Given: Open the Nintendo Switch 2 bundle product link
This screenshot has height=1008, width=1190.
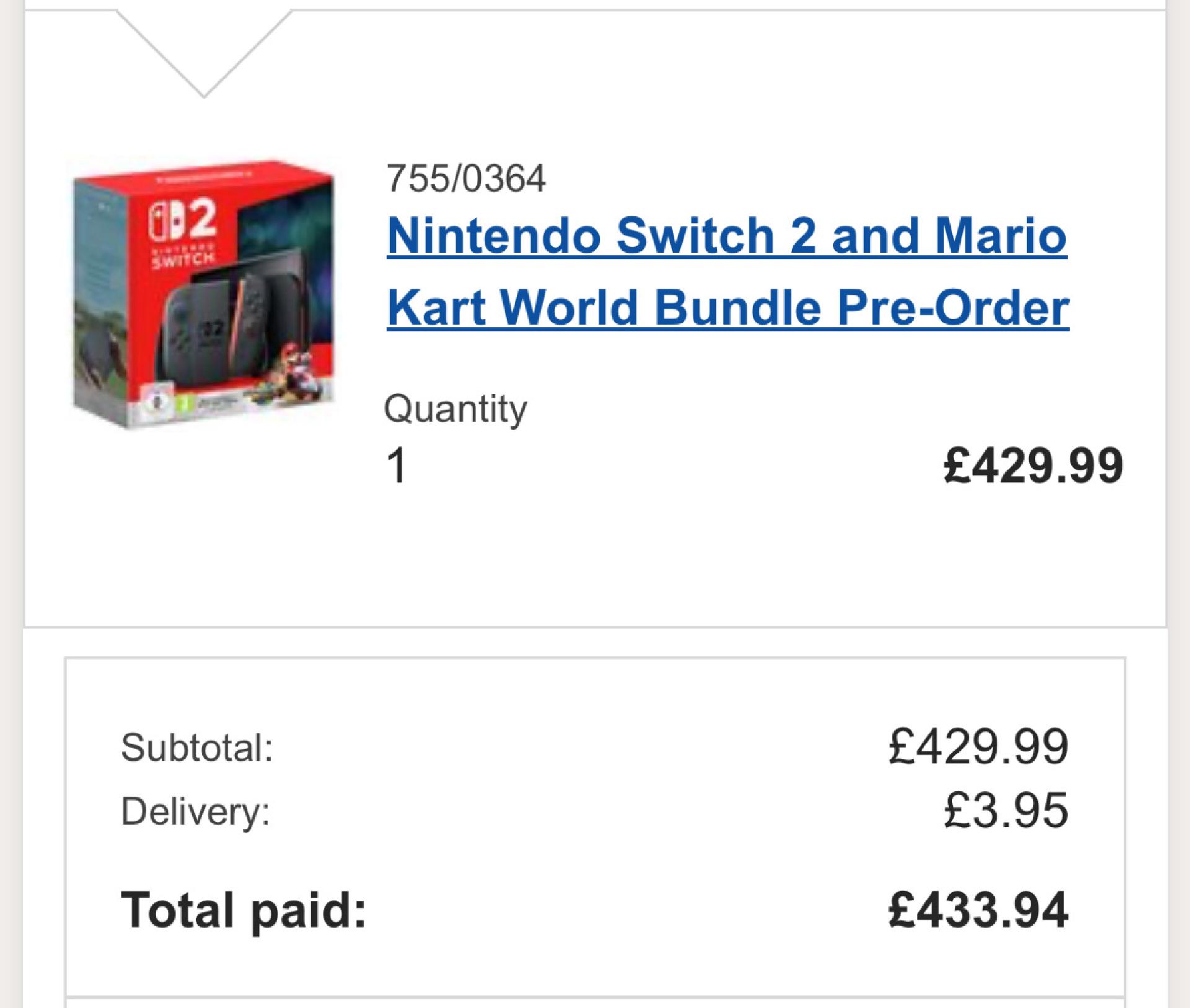Looking at the screenshot, I should coord(728,271).
